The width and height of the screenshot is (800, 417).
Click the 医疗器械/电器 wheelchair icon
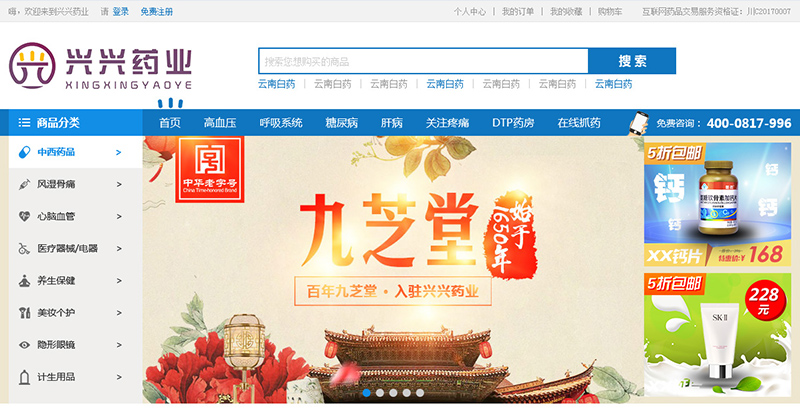24,249
